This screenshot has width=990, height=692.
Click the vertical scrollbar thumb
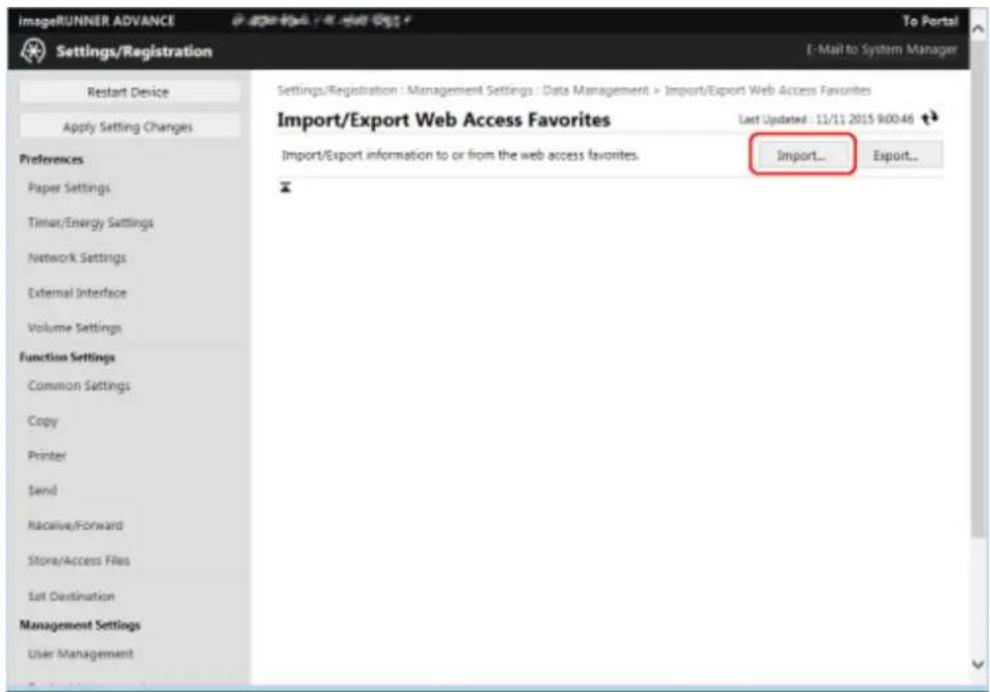pos(977,290)
